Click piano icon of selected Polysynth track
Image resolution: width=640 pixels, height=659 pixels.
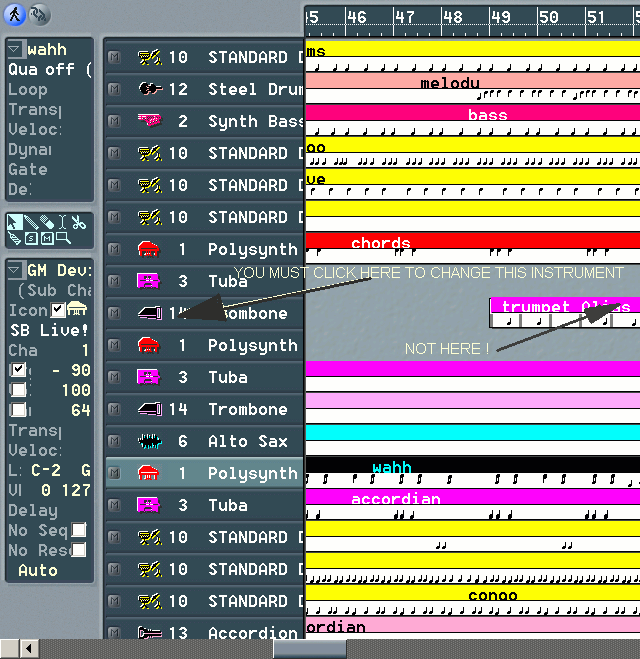tap(149, 473)
